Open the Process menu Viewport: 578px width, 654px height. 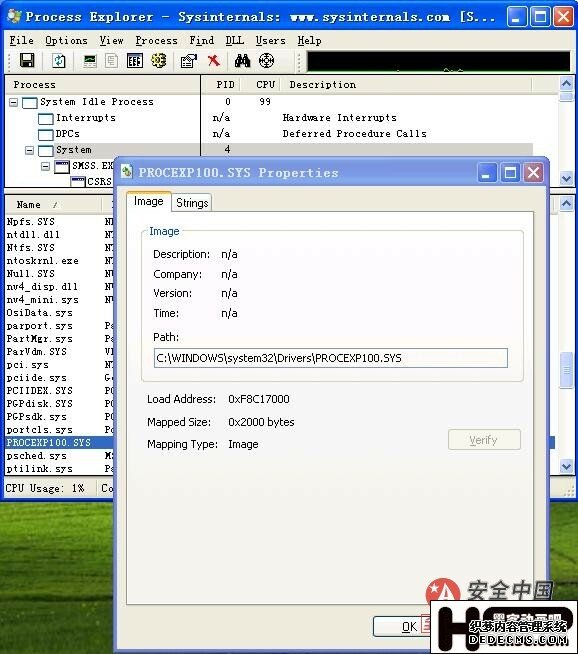pyautogui.click(x=156, y=40)
